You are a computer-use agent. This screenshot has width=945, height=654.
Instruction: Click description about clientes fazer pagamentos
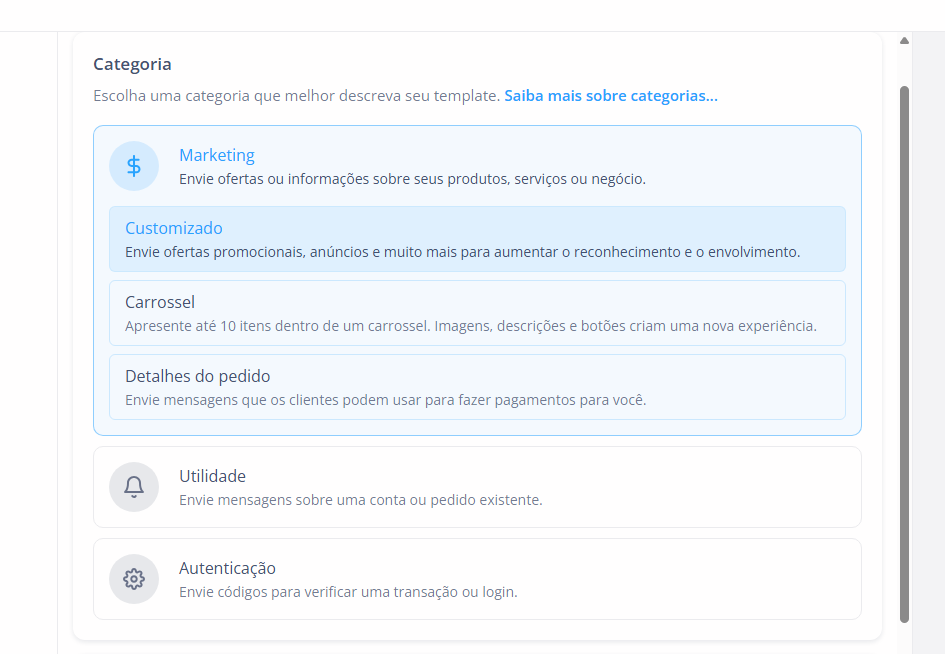385,400
